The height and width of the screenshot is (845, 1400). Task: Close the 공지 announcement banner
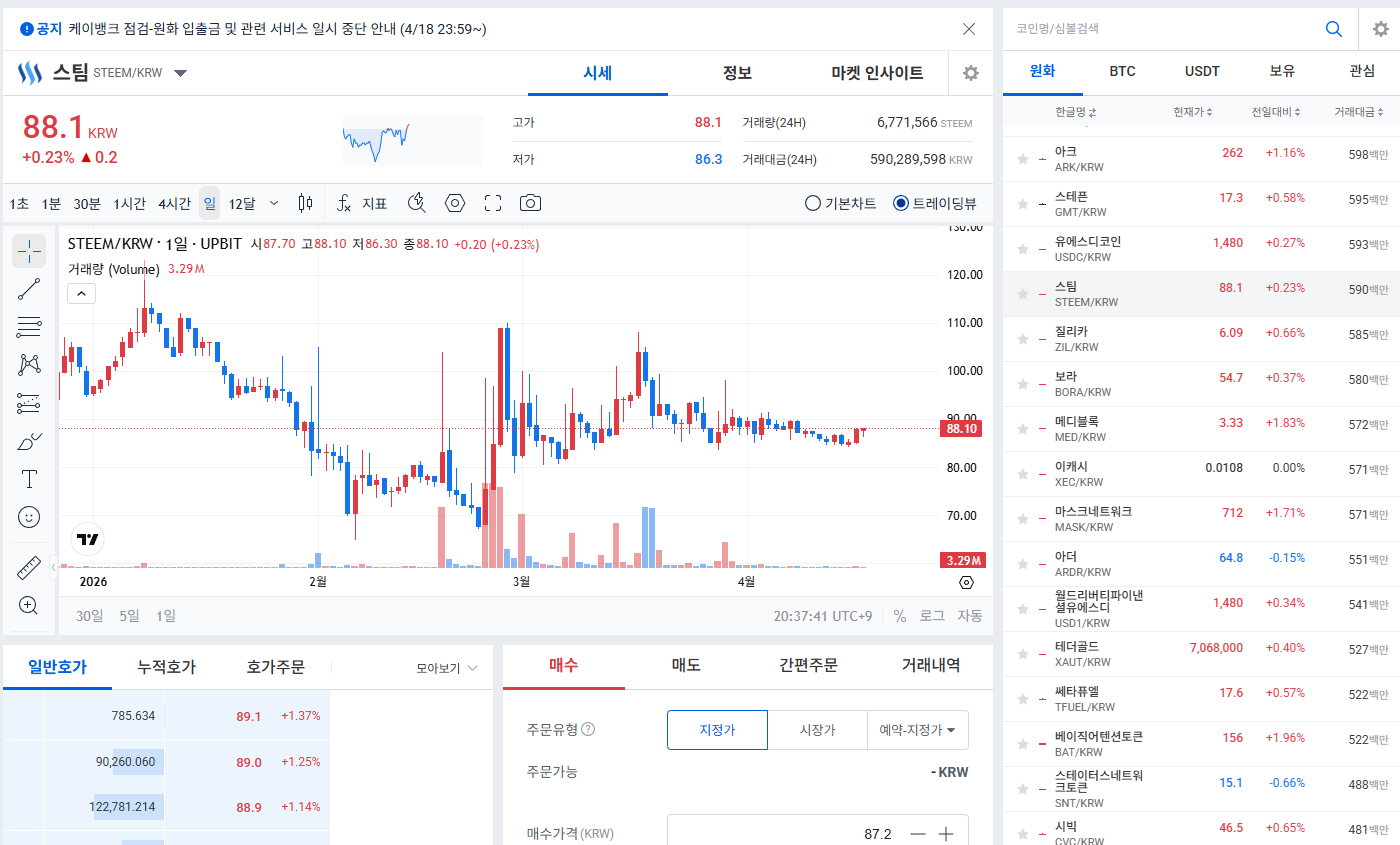coord(969,29)
